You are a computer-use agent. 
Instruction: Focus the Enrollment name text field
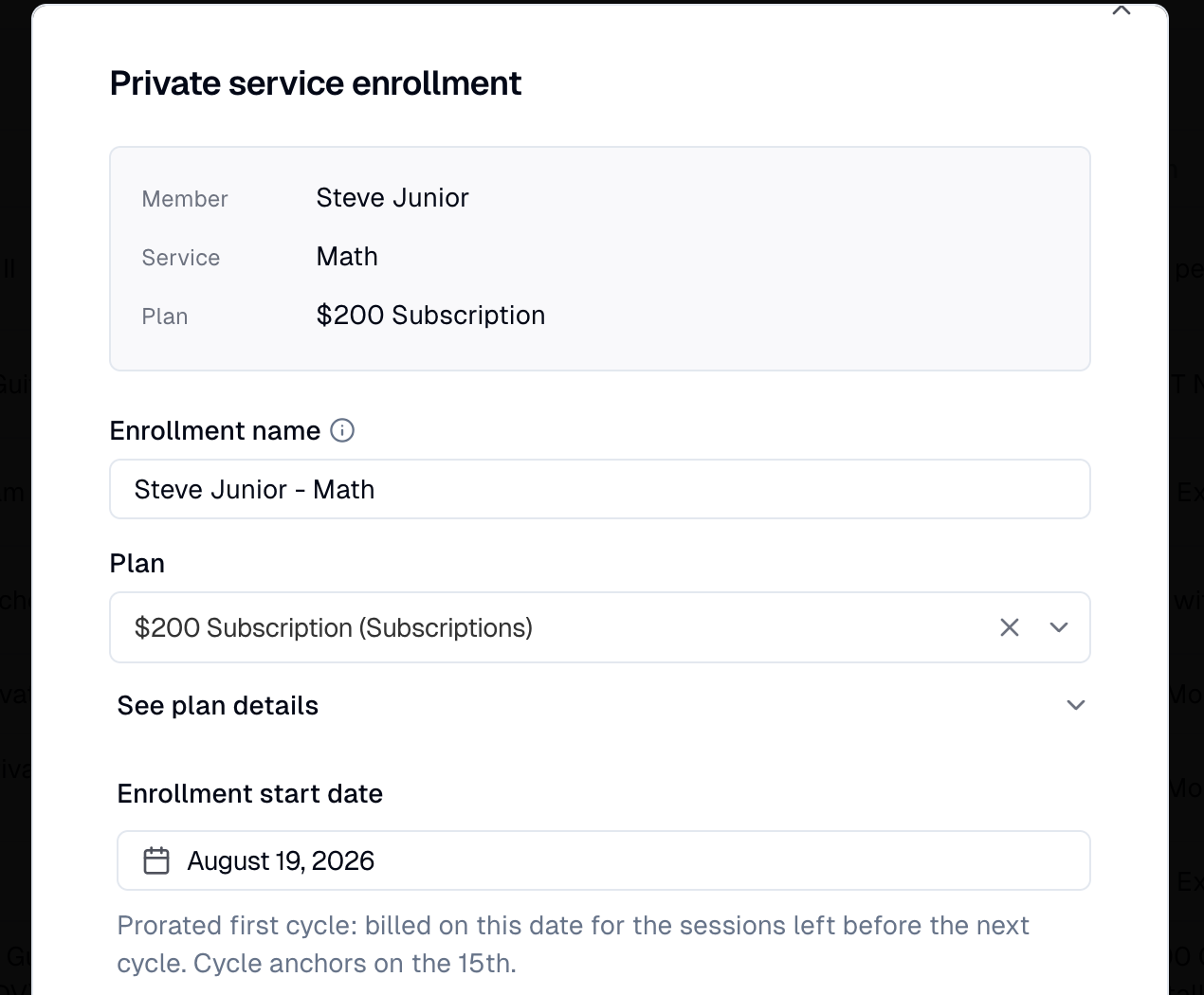tap(600, 489)
